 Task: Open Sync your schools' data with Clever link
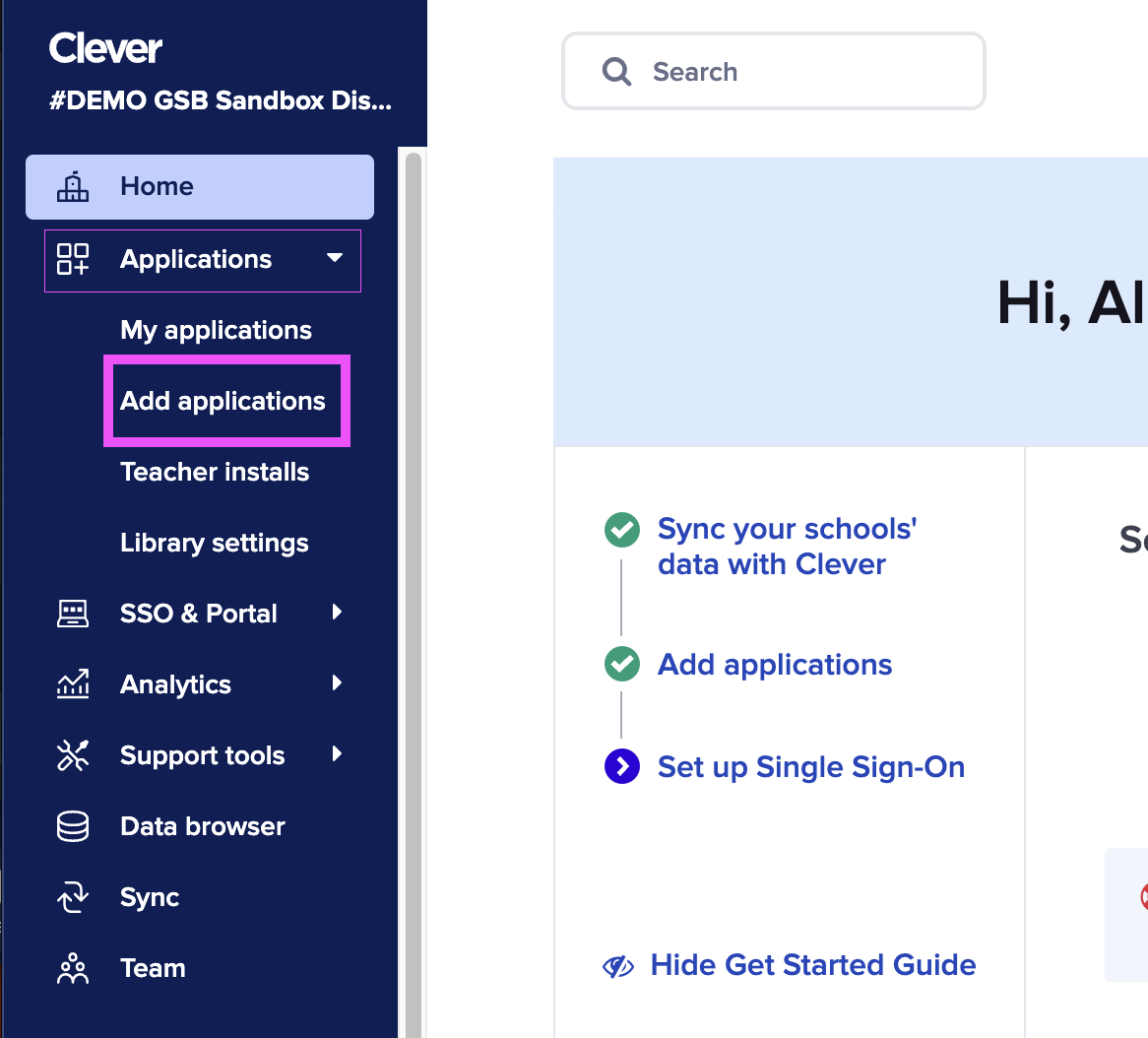pos(787,547)
